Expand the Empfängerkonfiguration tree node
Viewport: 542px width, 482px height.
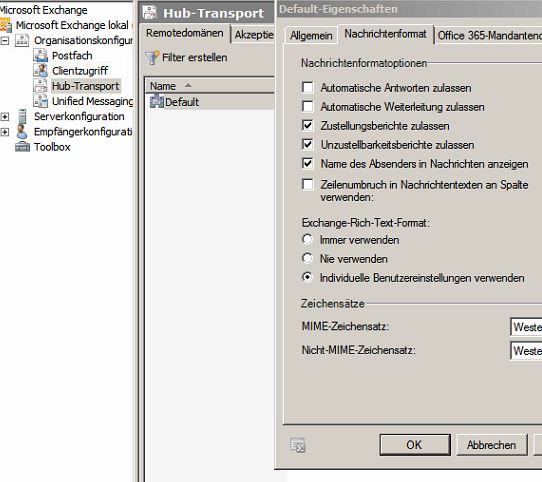point(4,132)
